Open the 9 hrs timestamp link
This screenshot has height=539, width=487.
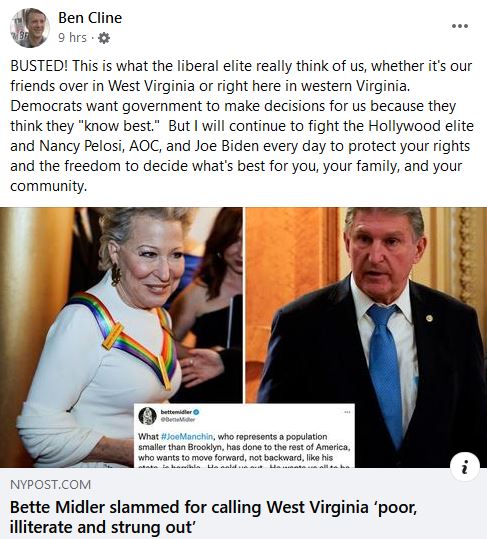72,37
